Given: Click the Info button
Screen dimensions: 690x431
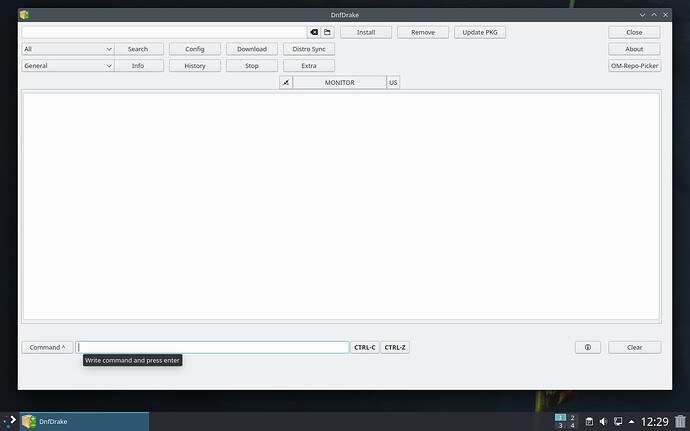Looking at the screenshot, I should [138, 66].
